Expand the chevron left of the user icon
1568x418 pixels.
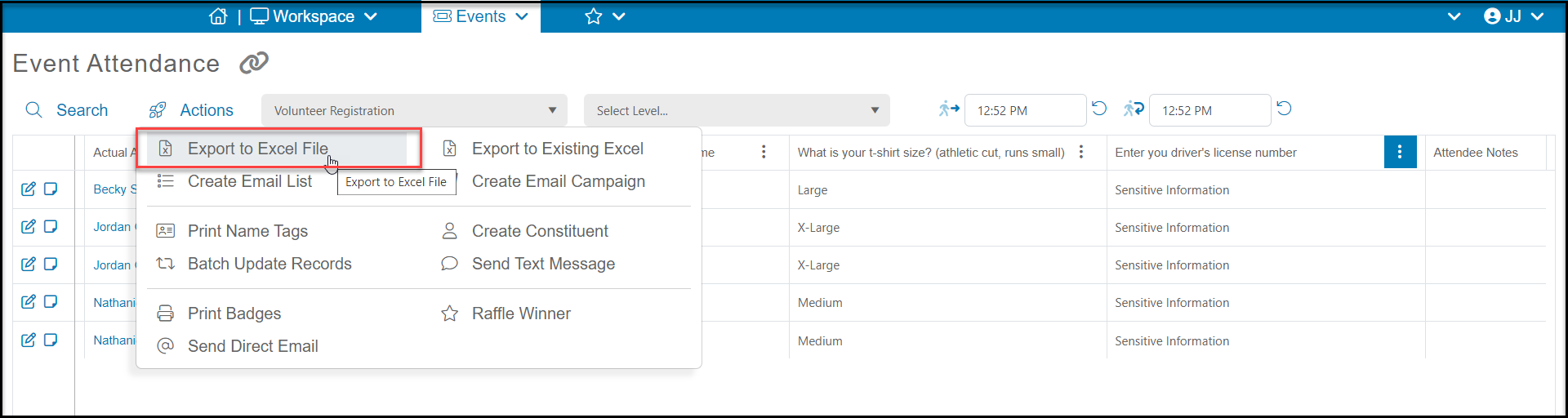tap(1454, 16)
